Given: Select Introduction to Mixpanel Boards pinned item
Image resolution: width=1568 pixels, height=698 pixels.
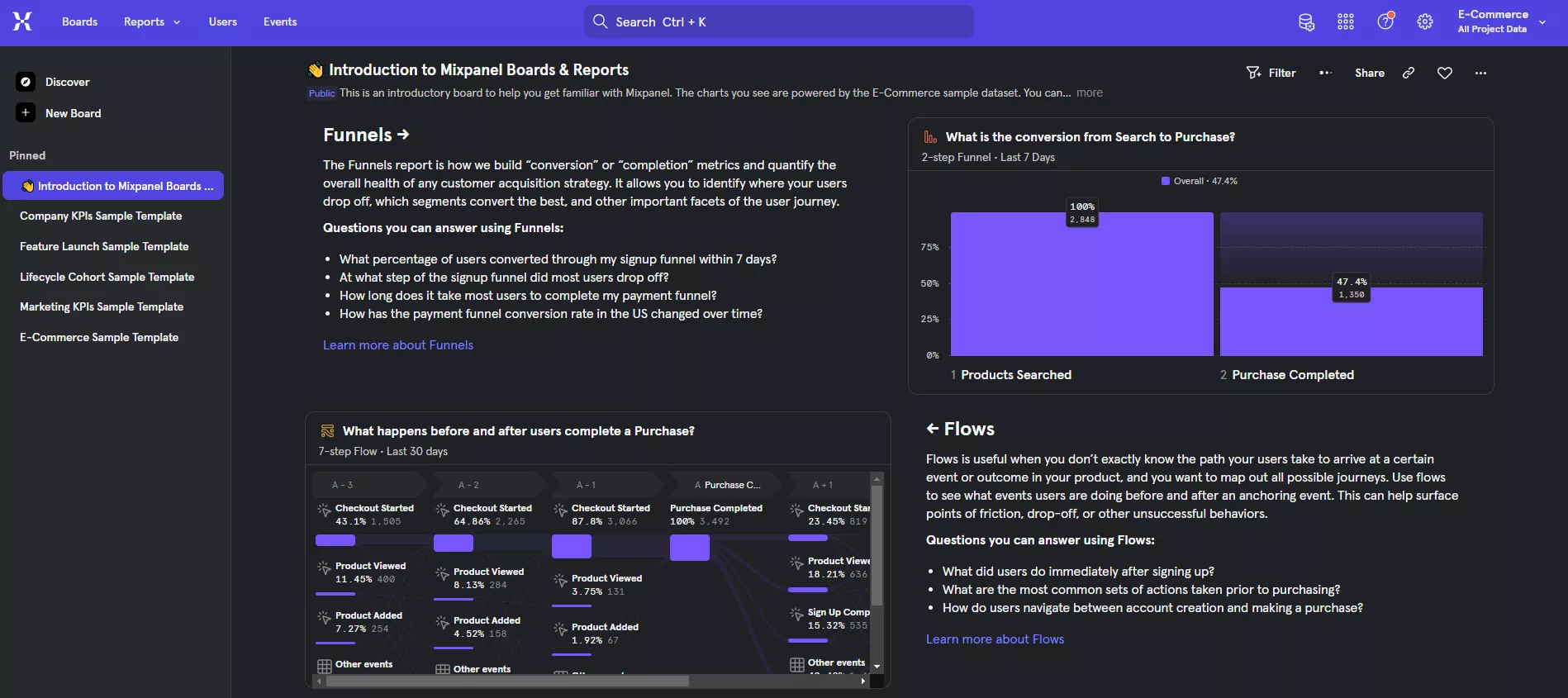Looking at the screenshot, I should point(113,186).
